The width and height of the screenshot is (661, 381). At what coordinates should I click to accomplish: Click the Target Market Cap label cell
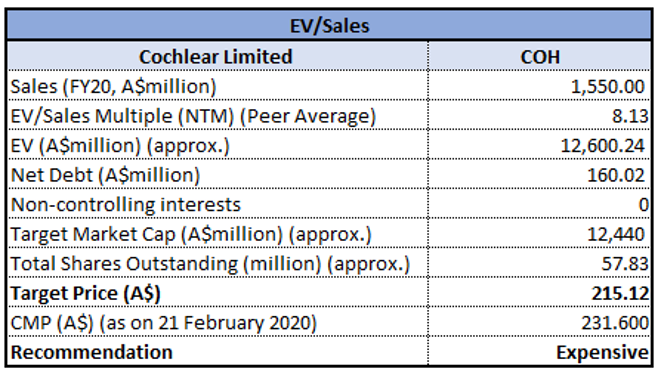click(218, 233)
